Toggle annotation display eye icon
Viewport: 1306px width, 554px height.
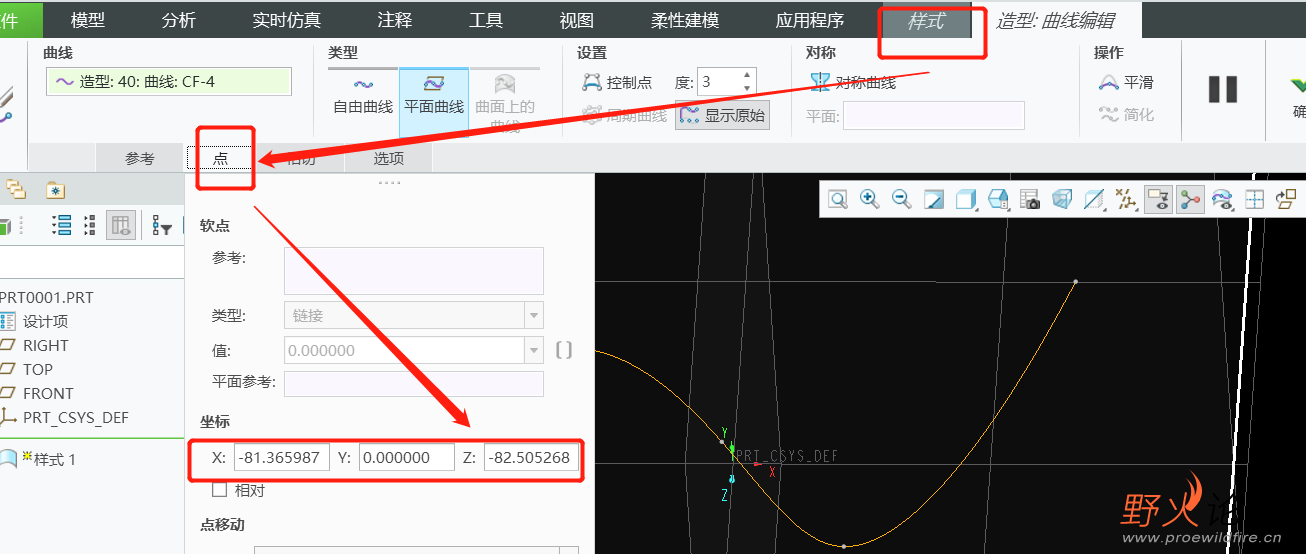point(1159,199)
